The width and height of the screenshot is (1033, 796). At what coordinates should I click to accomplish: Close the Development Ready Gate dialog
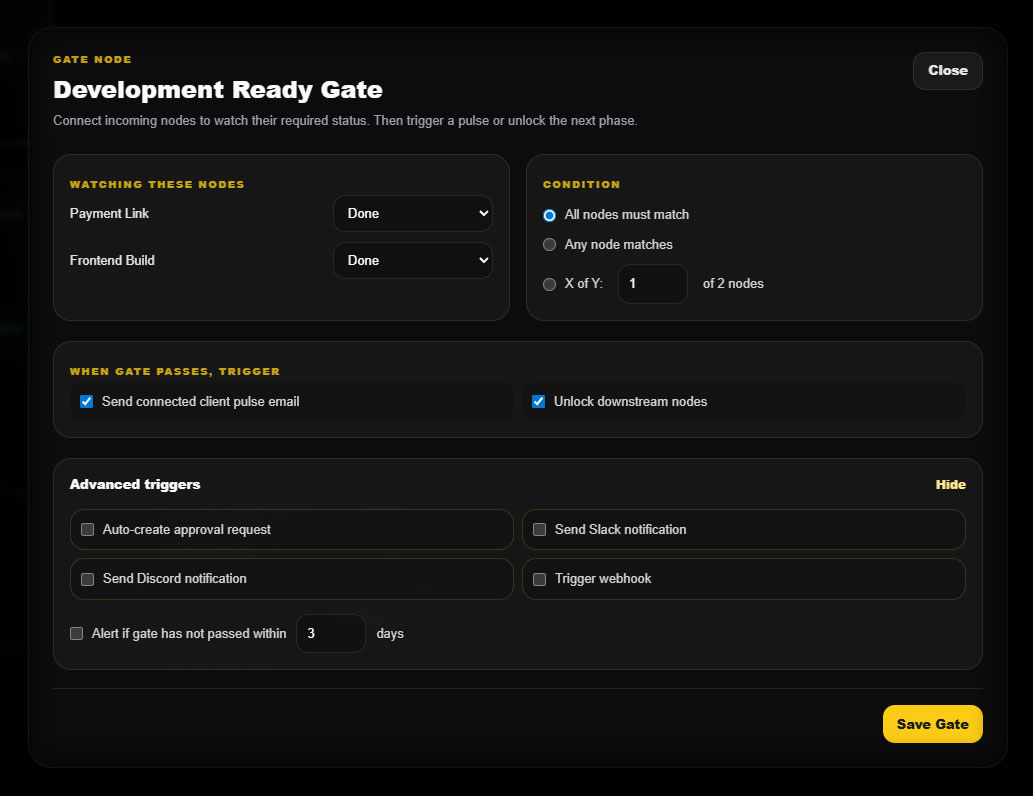click(946, 70)
